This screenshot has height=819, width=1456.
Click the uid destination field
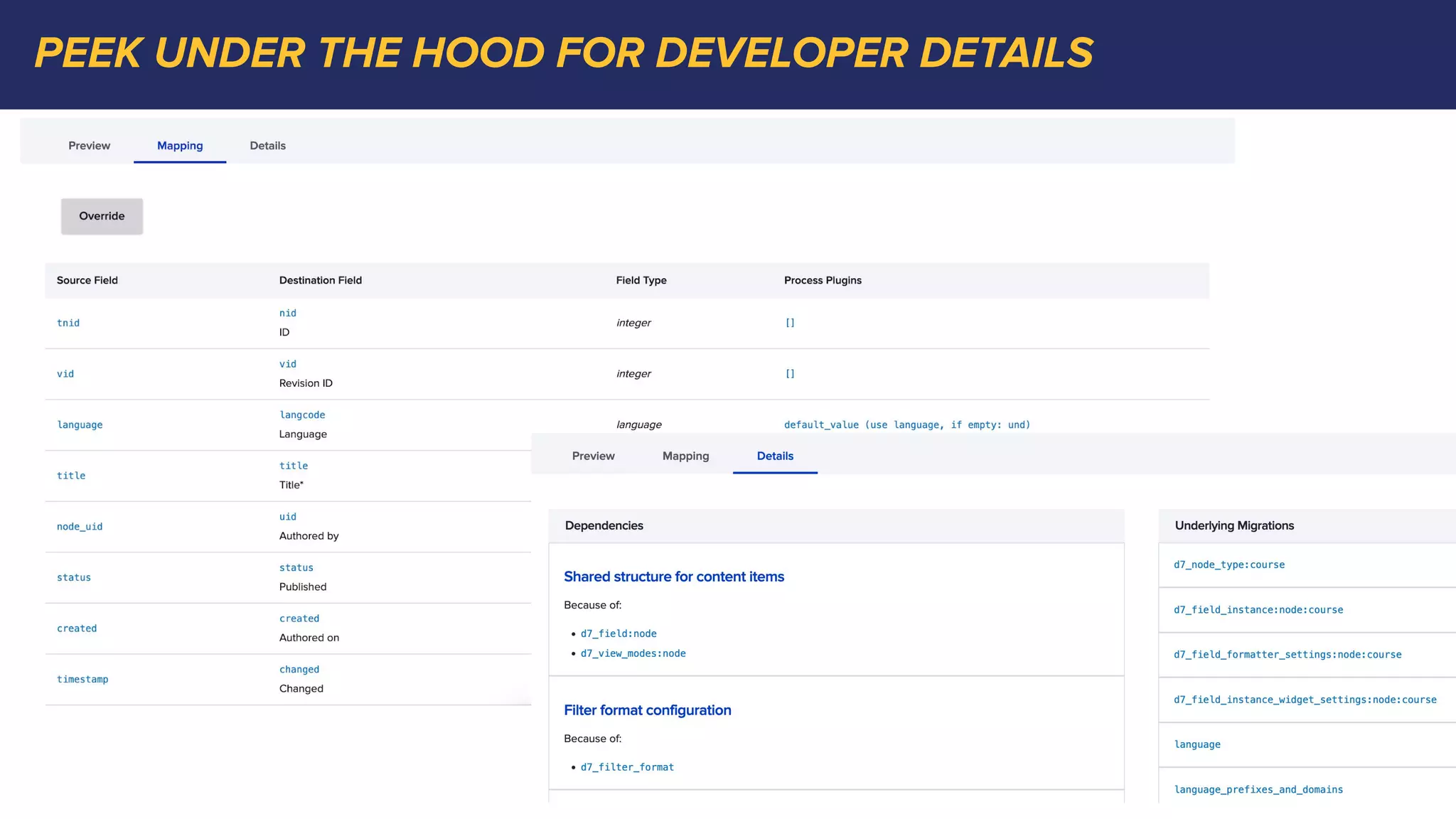(288, 517)
